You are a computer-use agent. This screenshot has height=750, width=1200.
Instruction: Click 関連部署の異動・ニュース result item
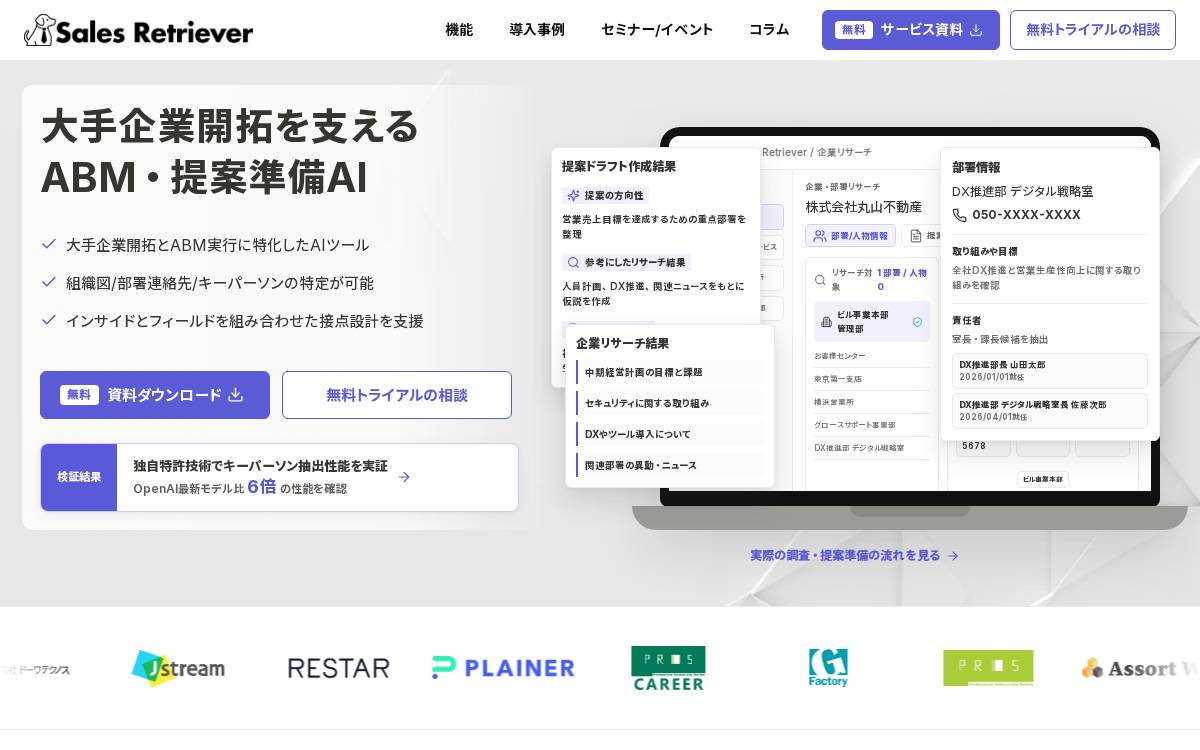(670, 465)
